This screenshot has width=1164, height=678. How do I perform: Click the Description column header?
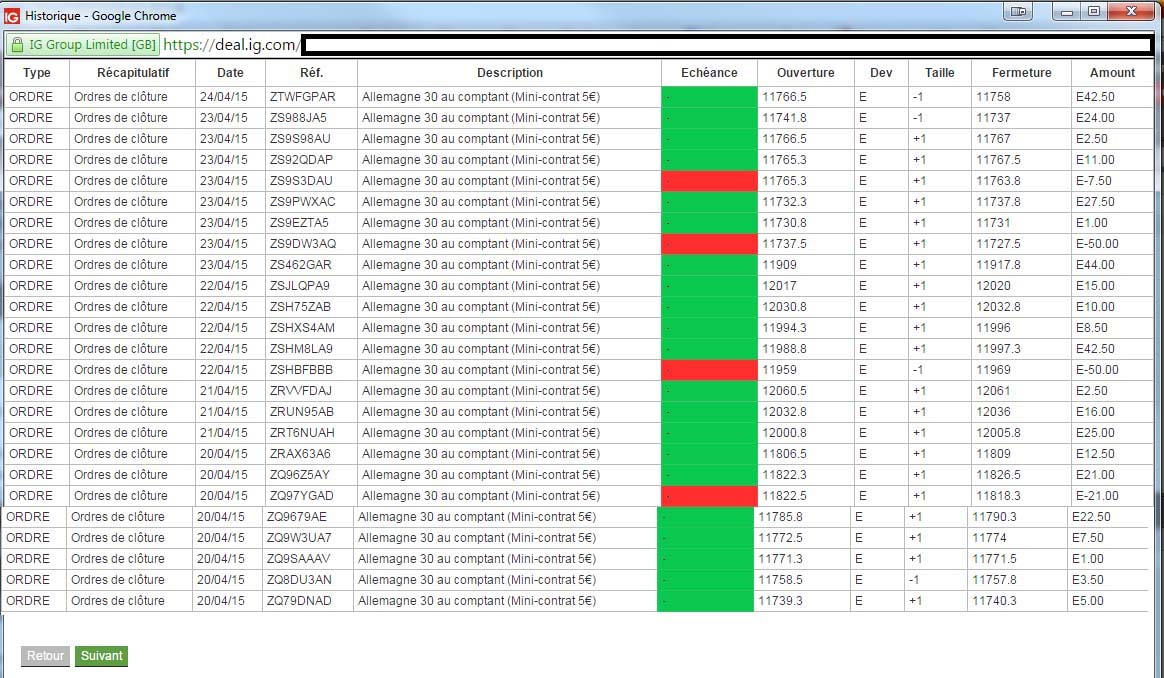[x=510, y=73]
